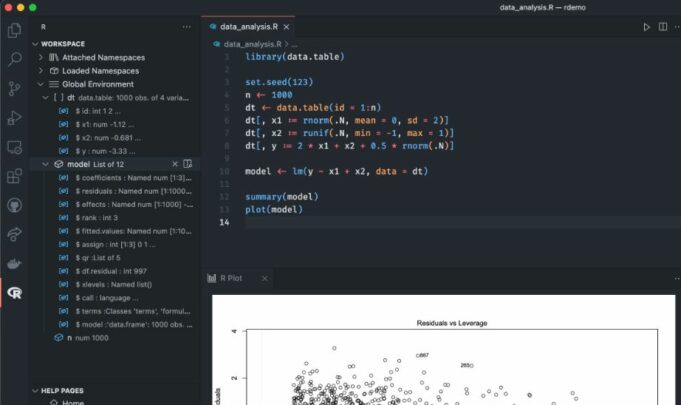Select the $ call : language row
681x405 pixels.
pyautogui.click(x=115, y=298)
